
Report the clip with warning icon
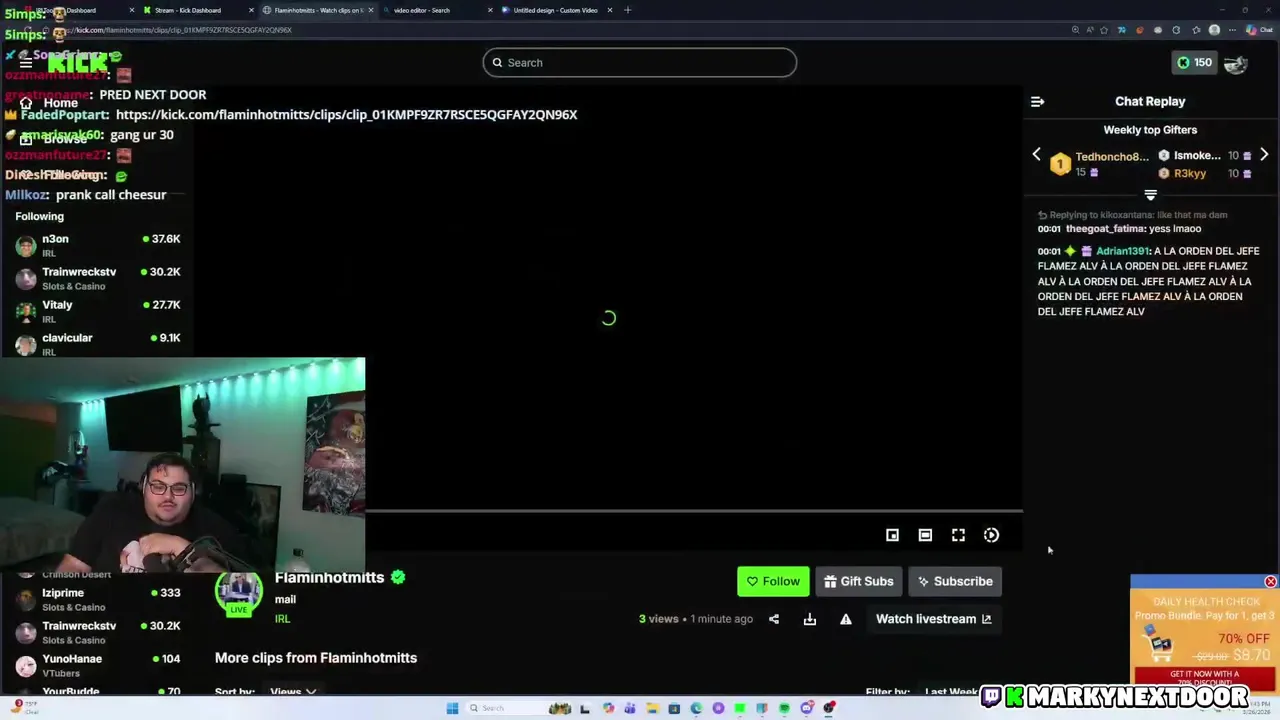[x=846, y=619]
